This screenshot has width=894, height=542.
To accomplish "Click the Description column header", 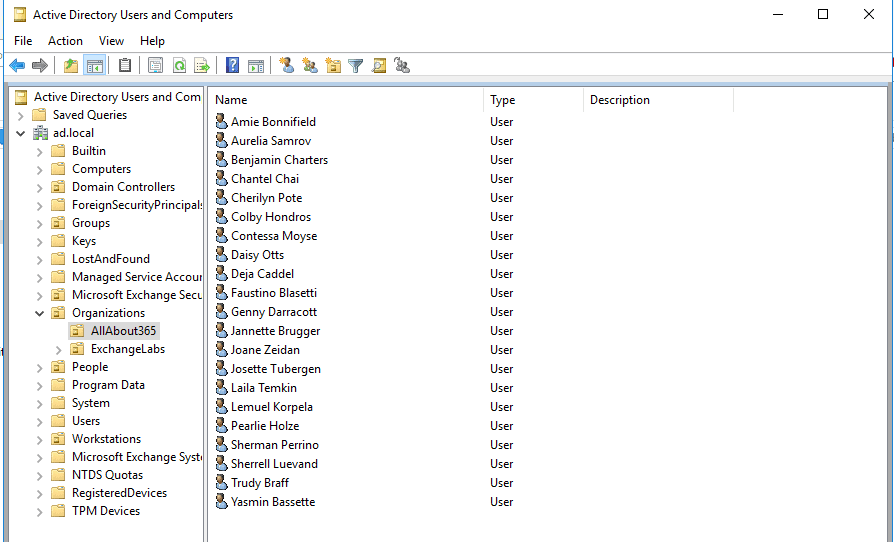I will pyautogui.click(x=658, y=100).
